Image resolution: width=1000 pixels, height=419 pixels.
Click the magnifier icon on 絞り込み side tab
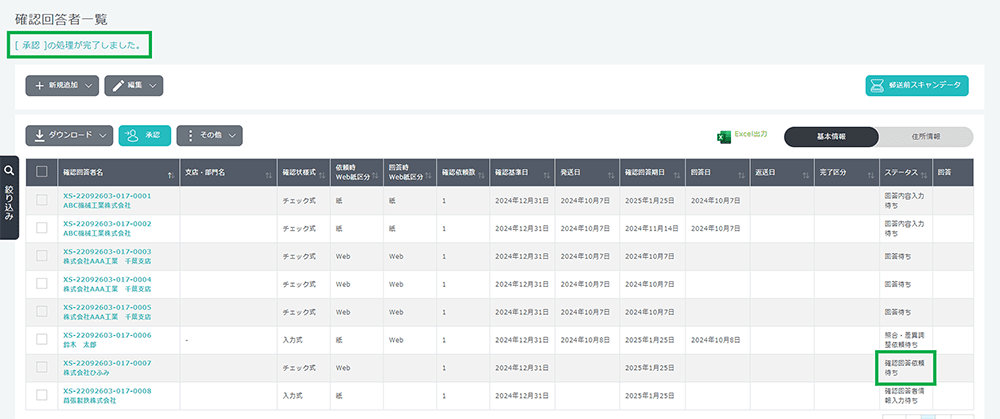(x=9, y=171)
